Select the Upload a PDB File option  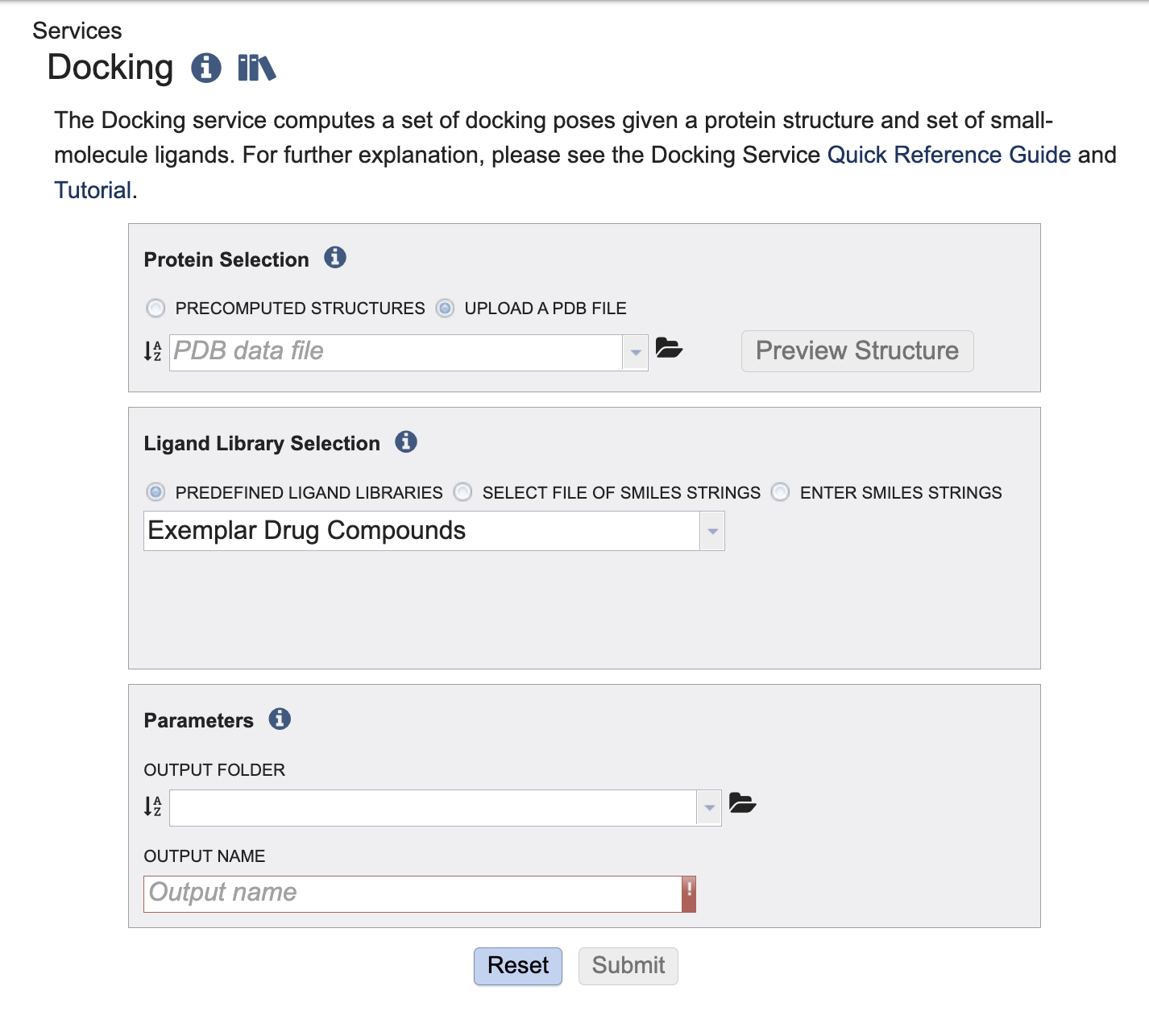click(445, 309)
